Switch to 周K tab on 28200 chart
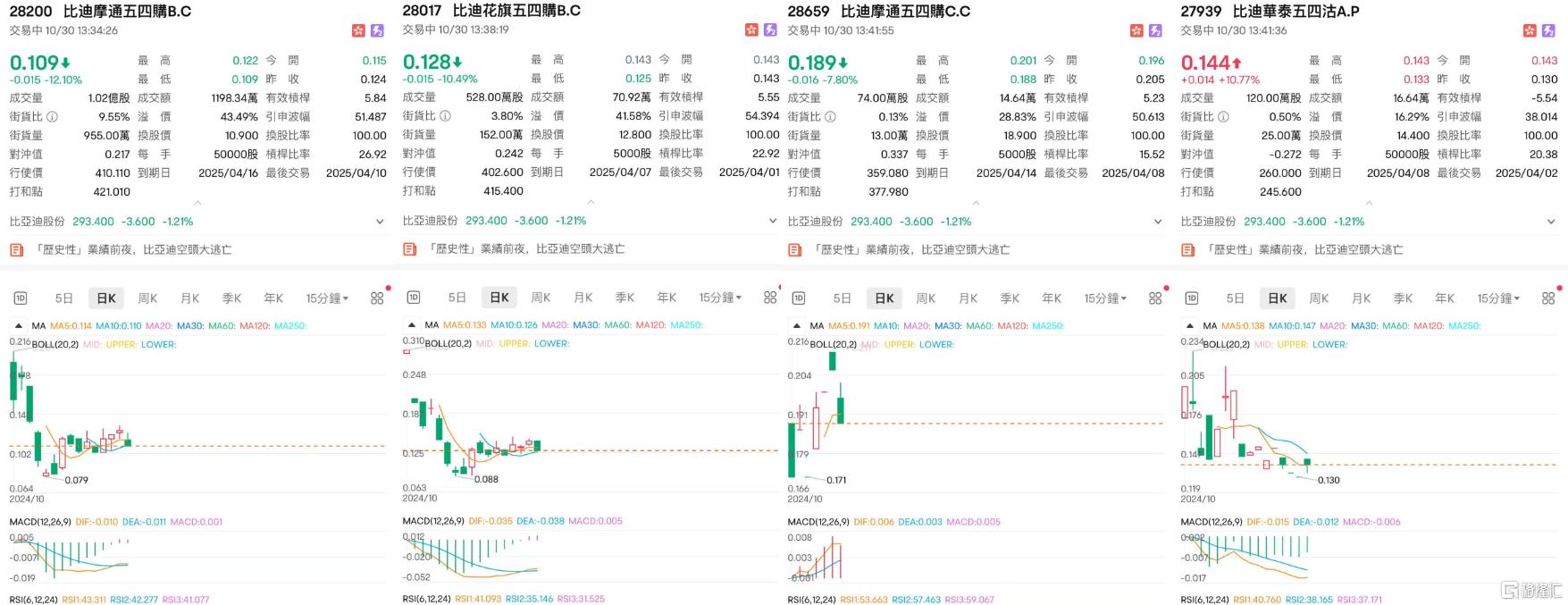 pos(148,298)
